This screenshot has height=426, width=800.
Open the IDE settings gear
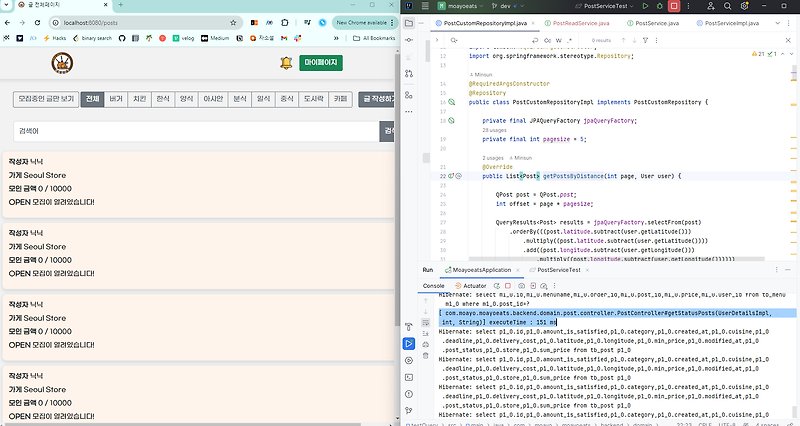pos(744,6)
